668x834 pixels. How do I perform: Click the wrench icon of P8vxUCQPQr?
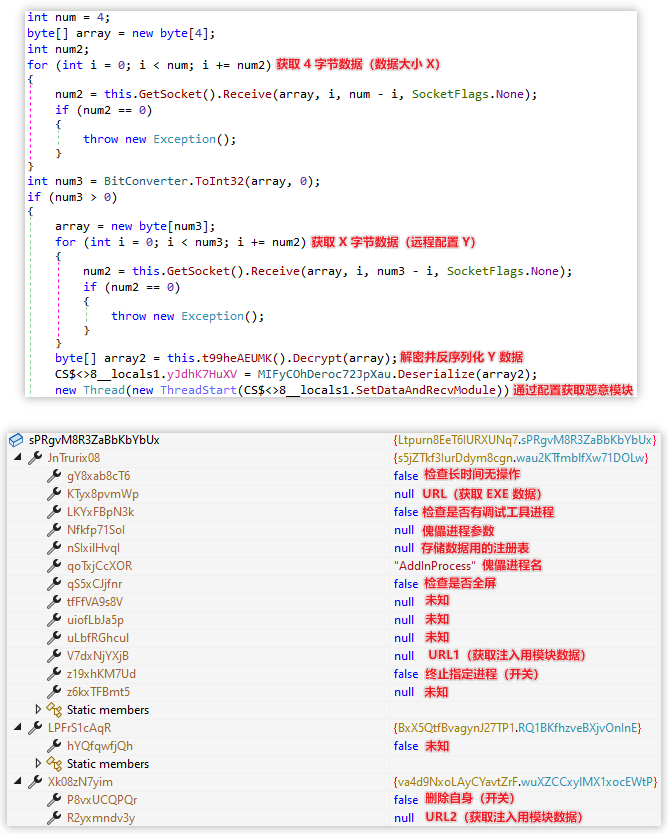click(x=54, y=799)
